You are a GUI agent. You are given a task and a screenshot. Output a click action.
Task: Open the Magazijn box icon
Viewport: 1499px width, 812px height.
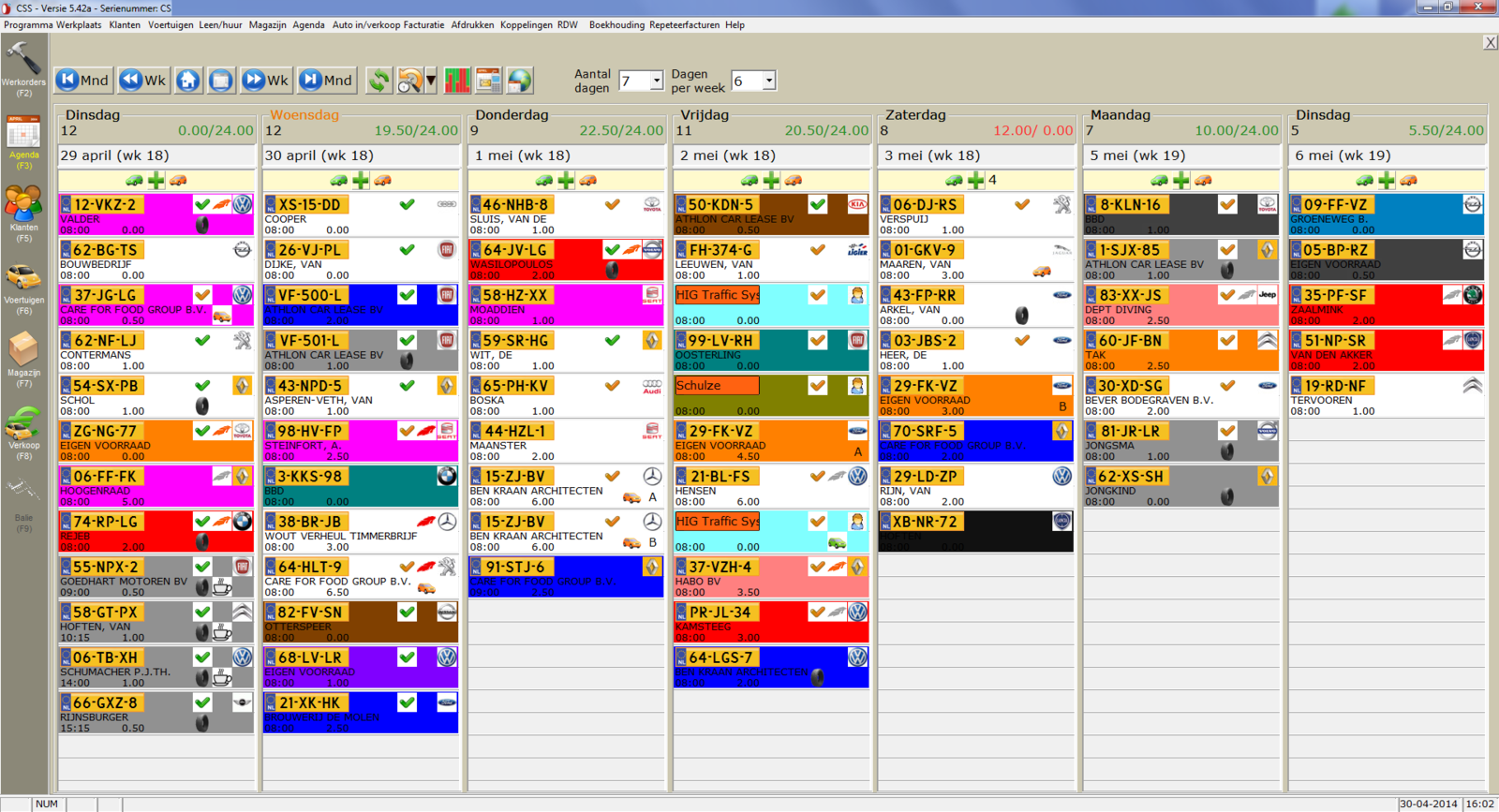[x=23, y=351]
